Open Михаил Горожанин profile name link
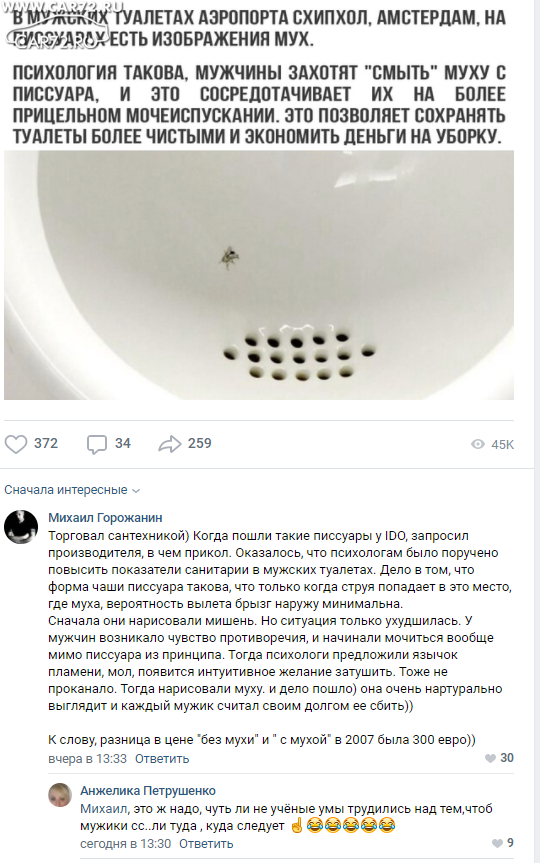The height and width of the screenshot is (863, 540). [105, 517]
